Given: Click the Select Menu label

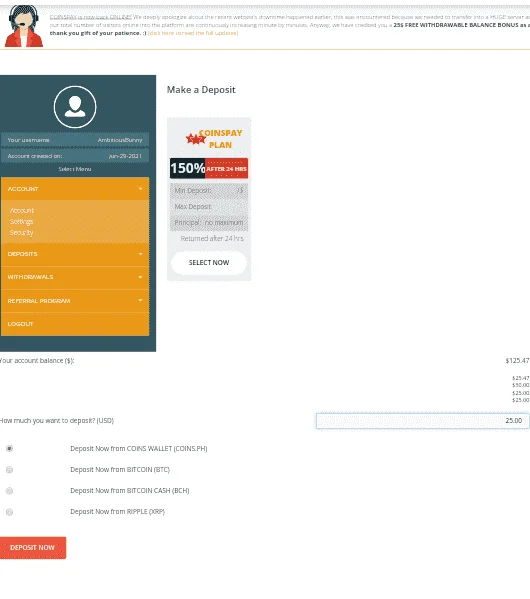Looking at the screenshot, I should (x=75, y=169).
